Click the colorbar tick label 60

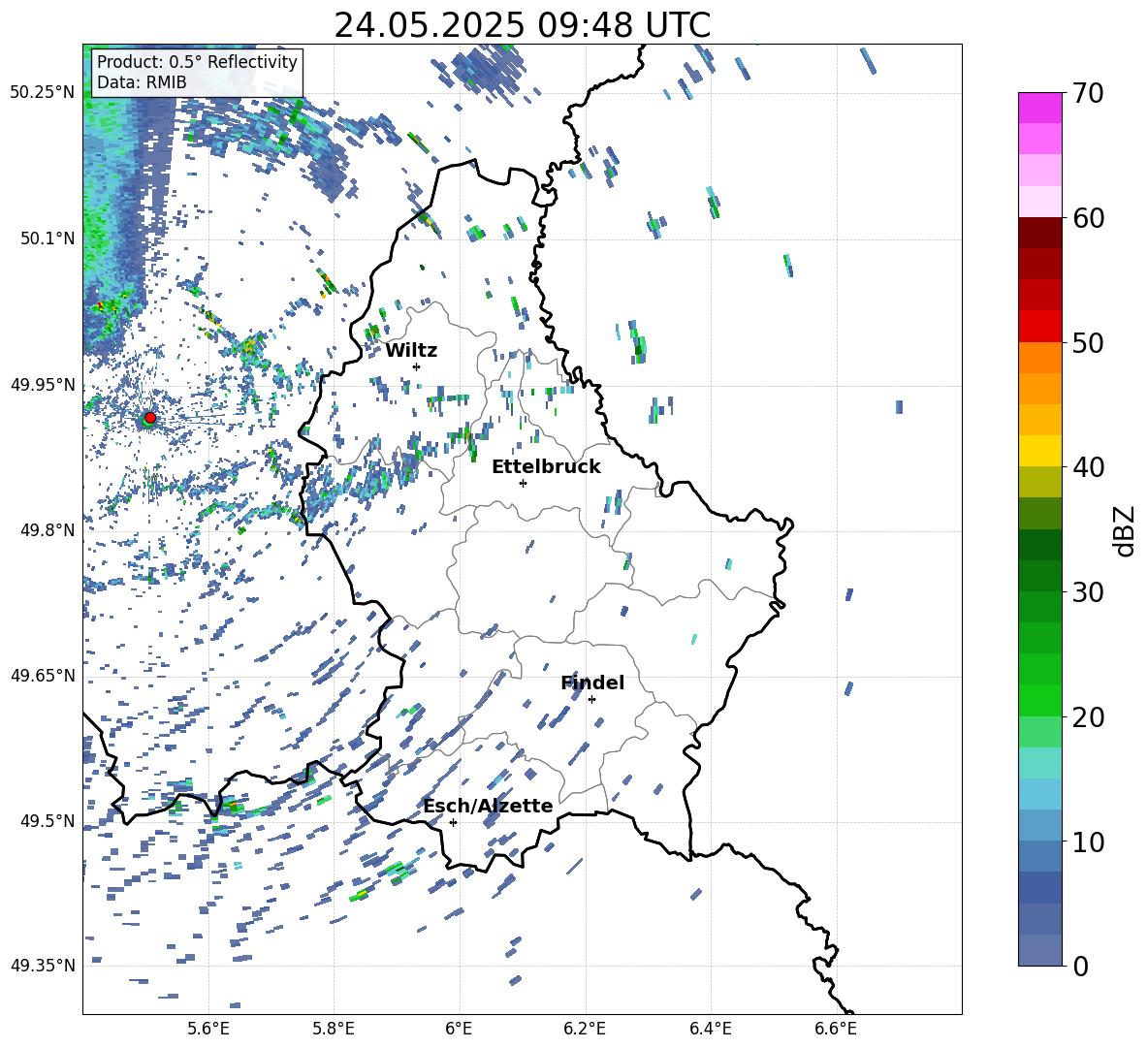point(1088,218)
